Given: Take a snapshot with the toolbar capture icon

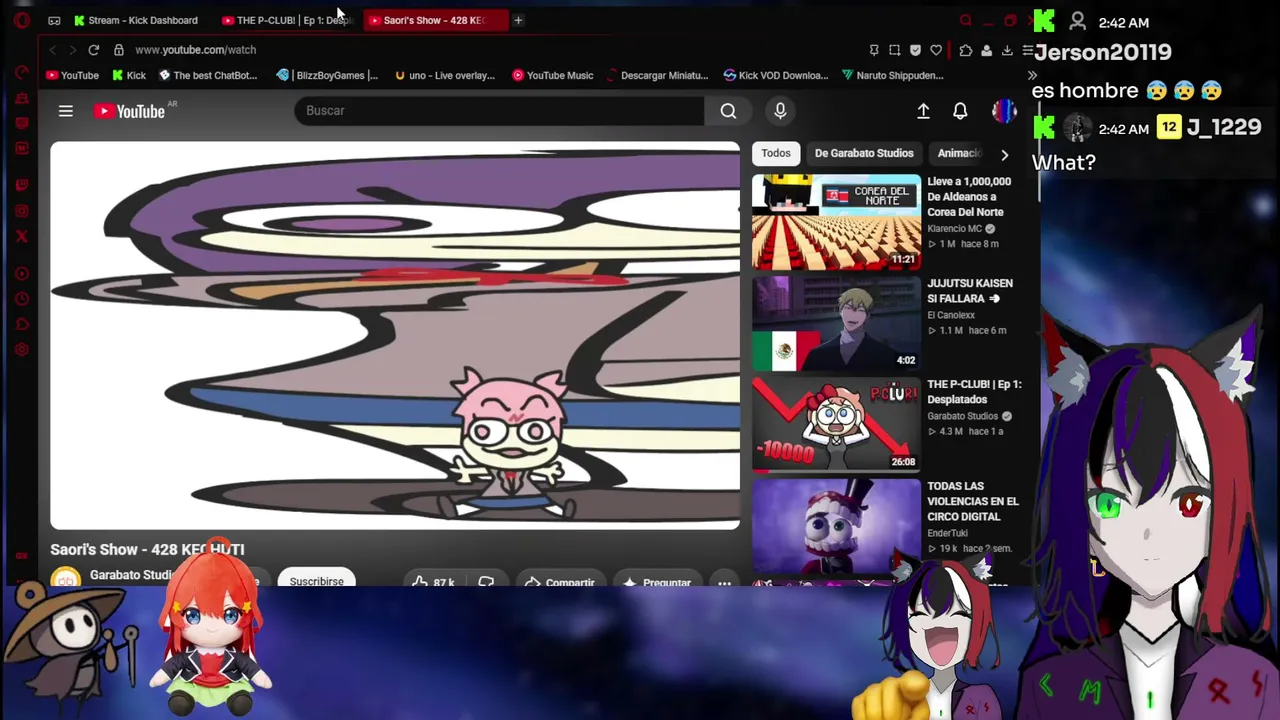Looking at the screenshot, I should pyautogui.click(x=894, y=50).
